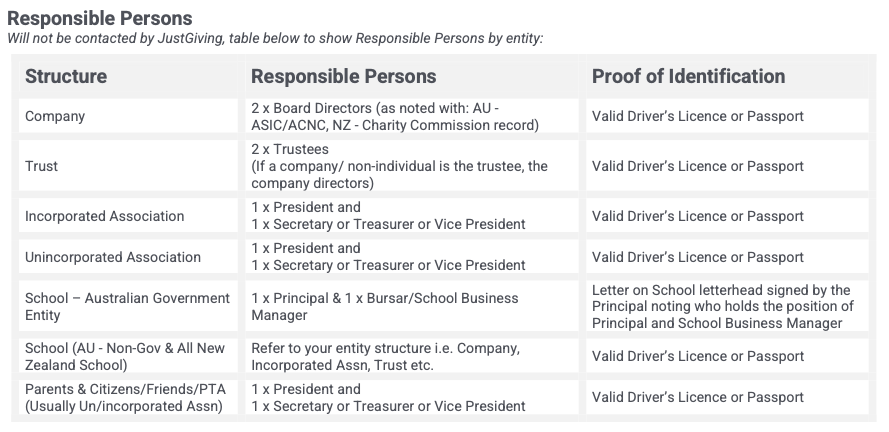This screenshot has width=889, height=432.
Task: Click the Refer to your entity structure cell
Action: [x=412, y=356]
